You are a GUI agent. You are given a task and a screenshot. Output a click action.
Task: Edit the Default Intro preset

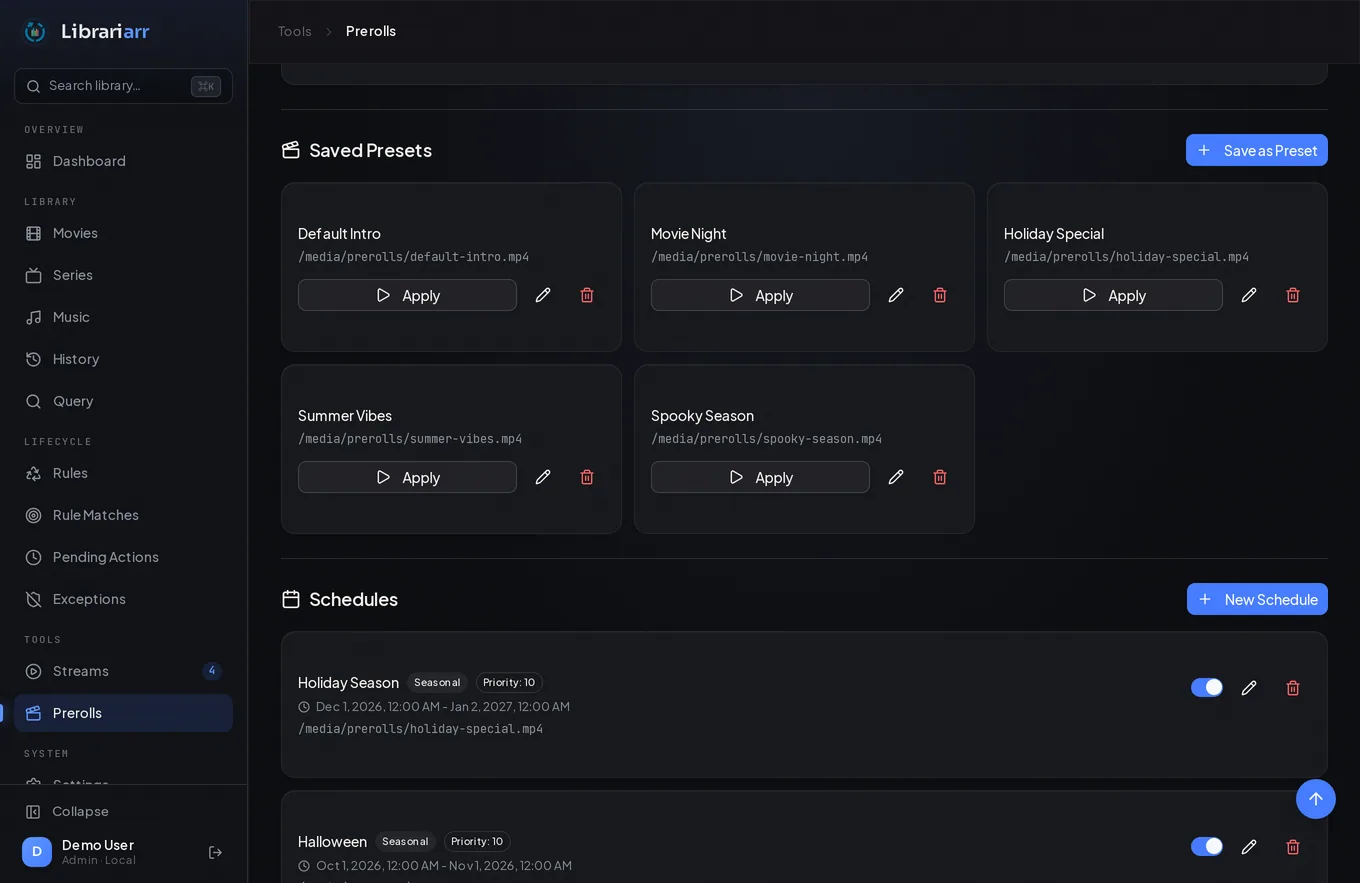click(x=543, y=295)
